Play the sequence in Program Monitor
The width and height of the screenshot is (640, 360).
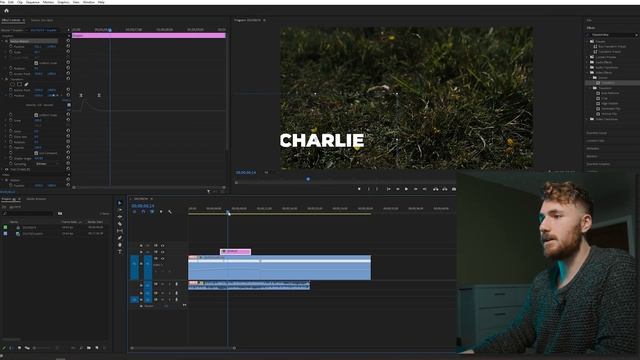click(x=406, y=189)
